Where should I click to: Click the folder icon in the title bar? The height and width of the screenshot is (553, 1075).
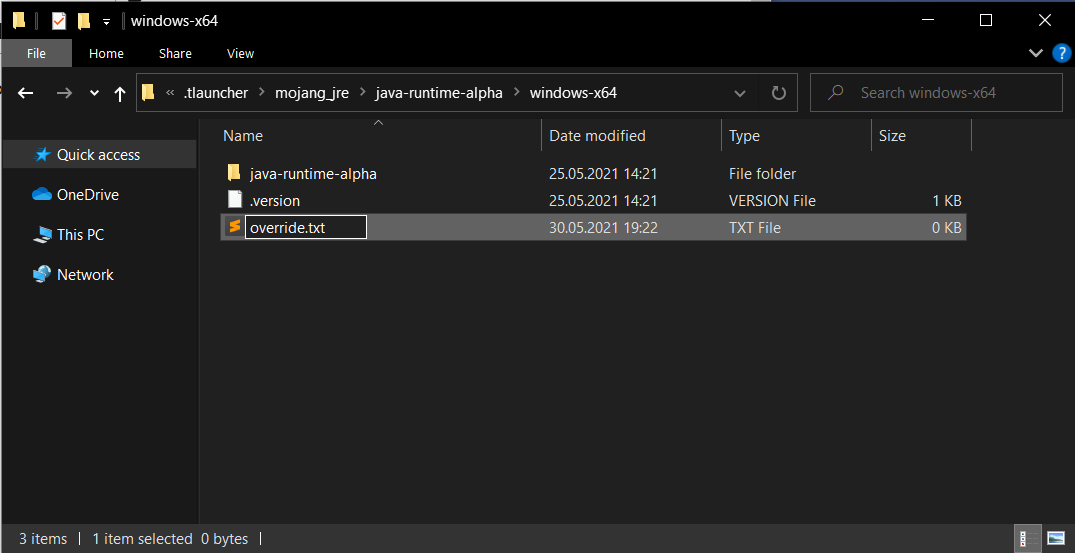pos(19,21)
